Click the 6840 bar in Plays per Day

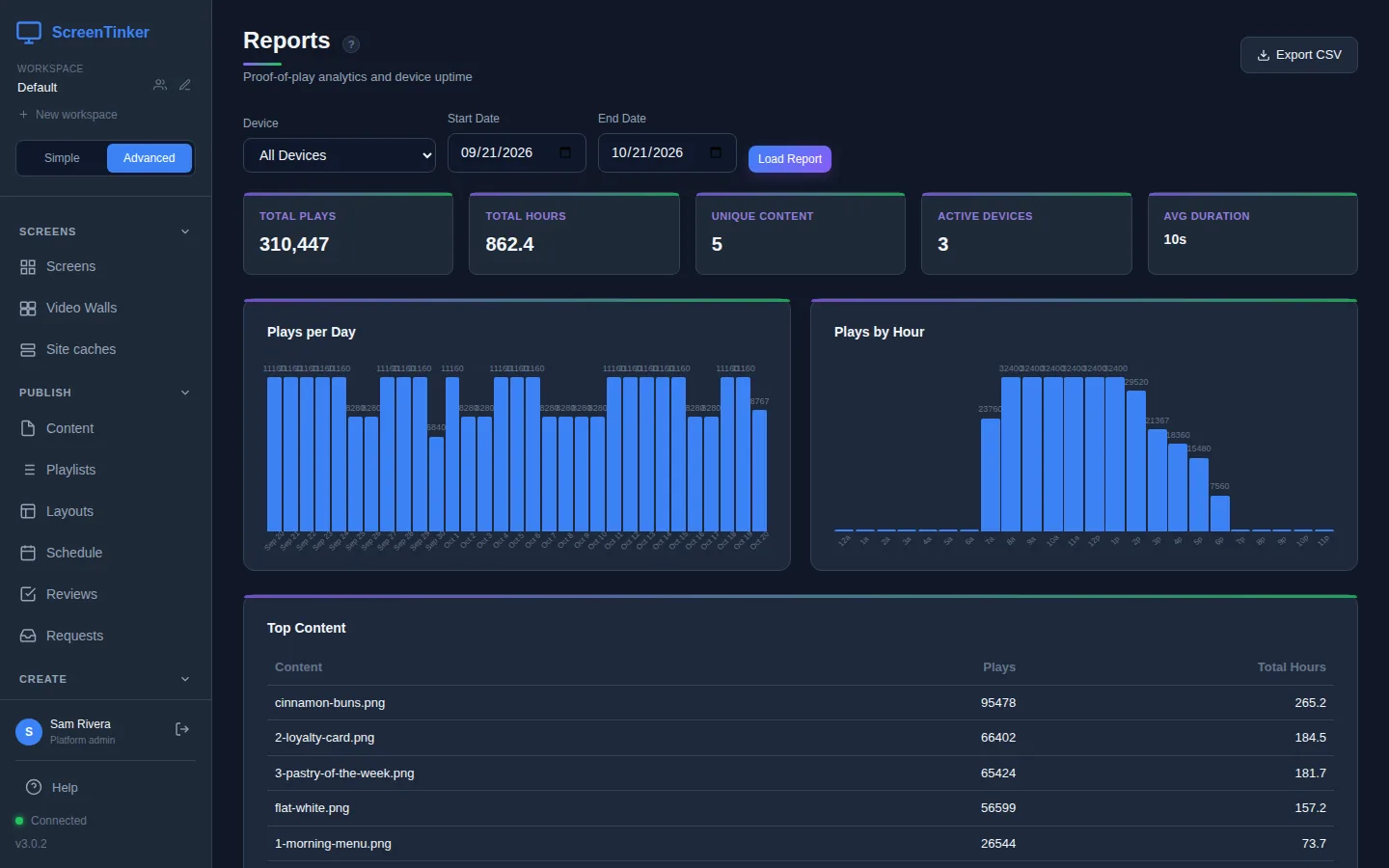[x=437, y=484]
